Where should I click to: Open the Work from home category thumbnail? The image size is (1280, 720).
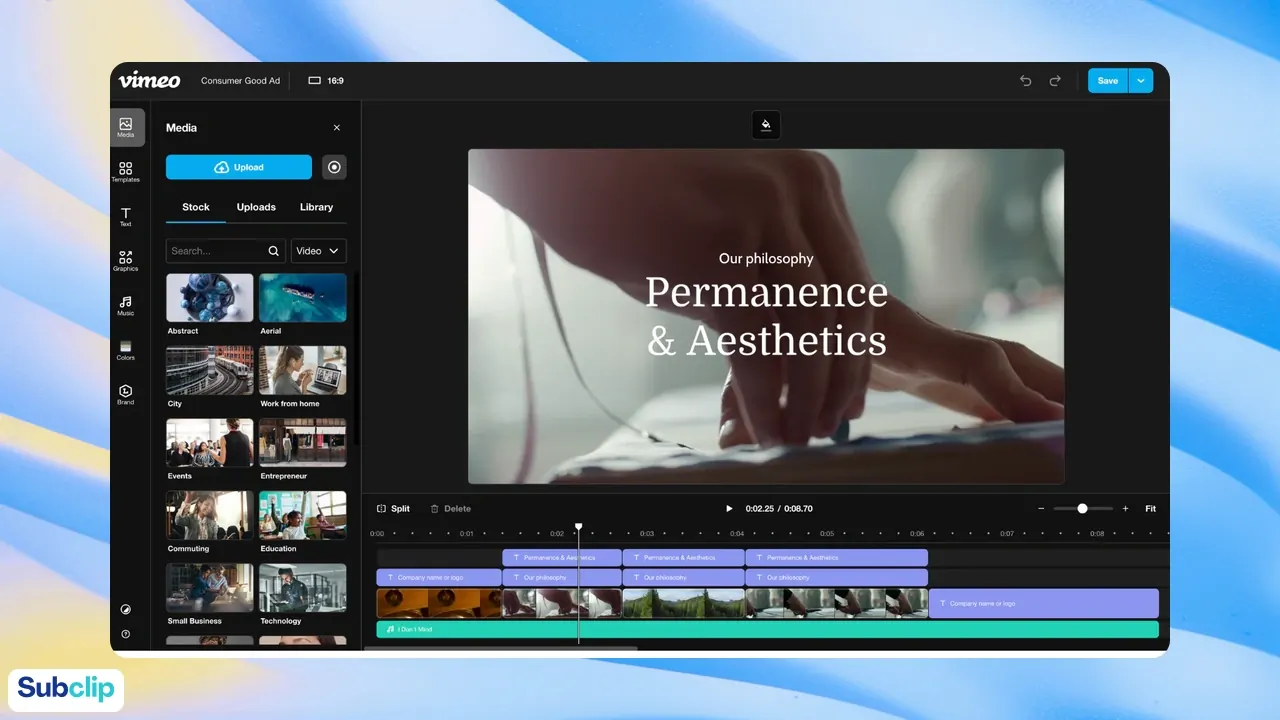[x=303, y=371]
